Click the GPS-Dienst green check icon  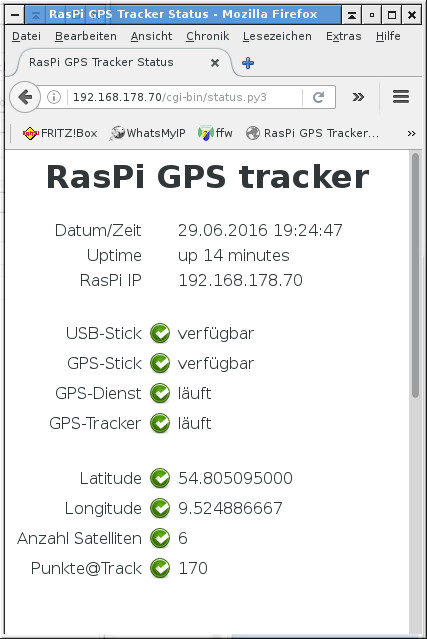160,393
